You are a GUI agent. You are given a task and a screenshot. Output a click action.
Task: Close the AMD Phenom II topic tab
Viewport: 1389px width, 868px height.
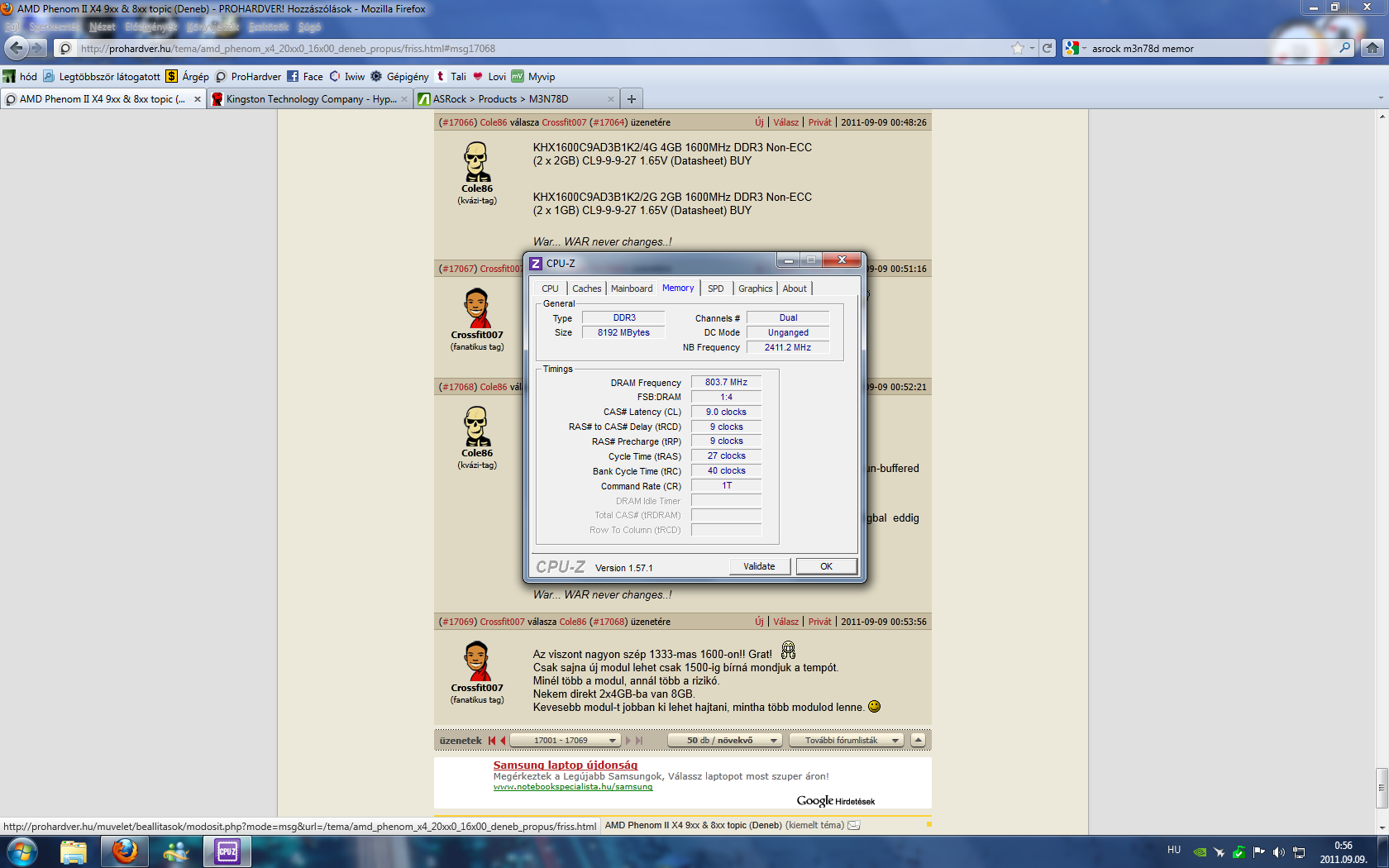coord(198,99)
